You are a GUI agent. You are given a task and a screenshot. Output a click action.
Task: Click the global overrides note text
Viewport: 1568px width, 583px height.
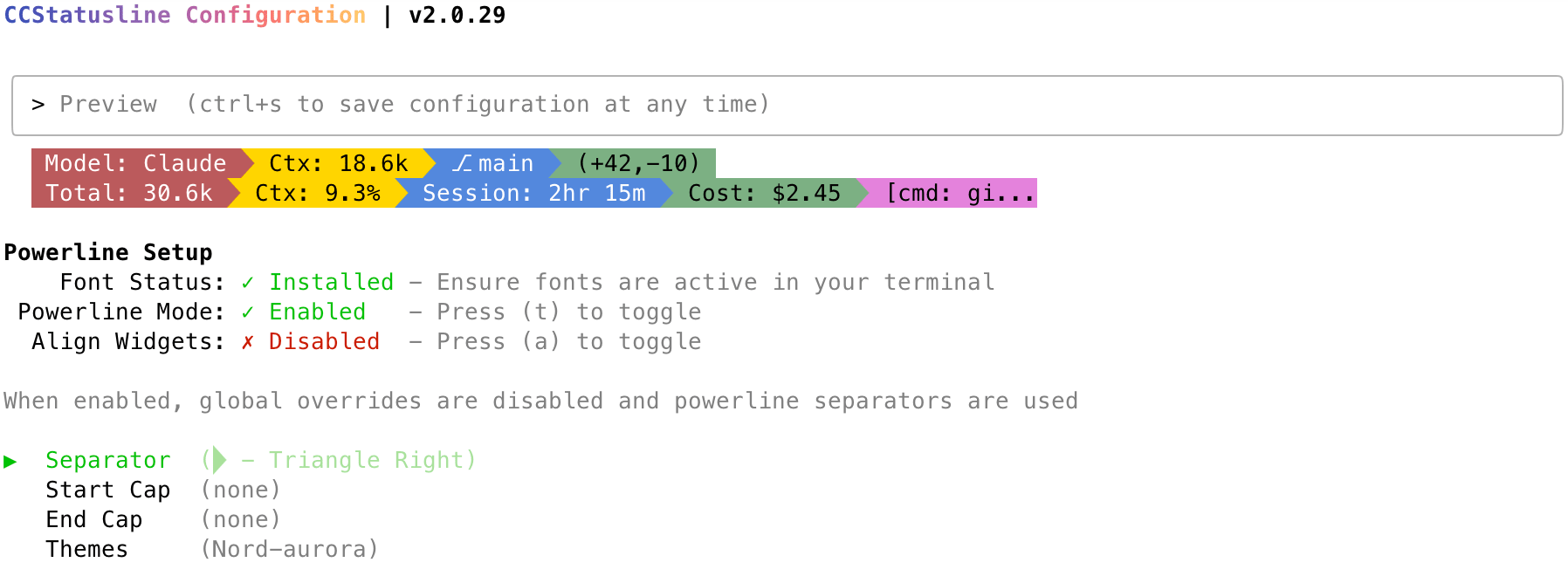(x=541, y=401)
